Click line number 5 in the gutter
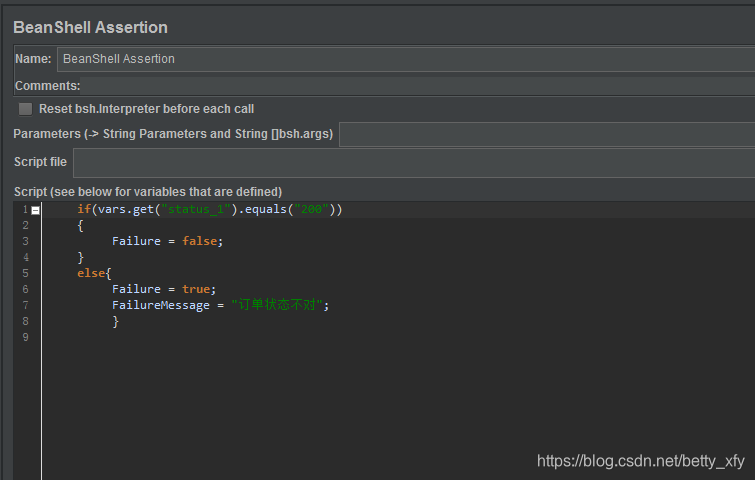 [x=26, y=273]
